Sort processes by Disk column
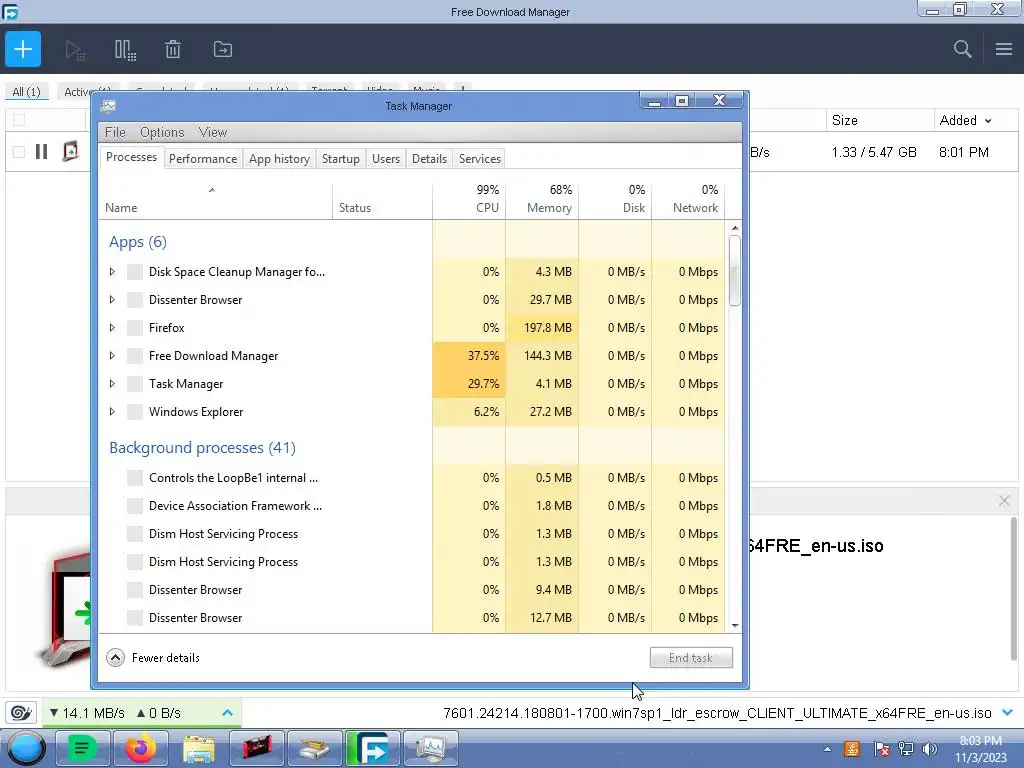 [x=615, y=199]
